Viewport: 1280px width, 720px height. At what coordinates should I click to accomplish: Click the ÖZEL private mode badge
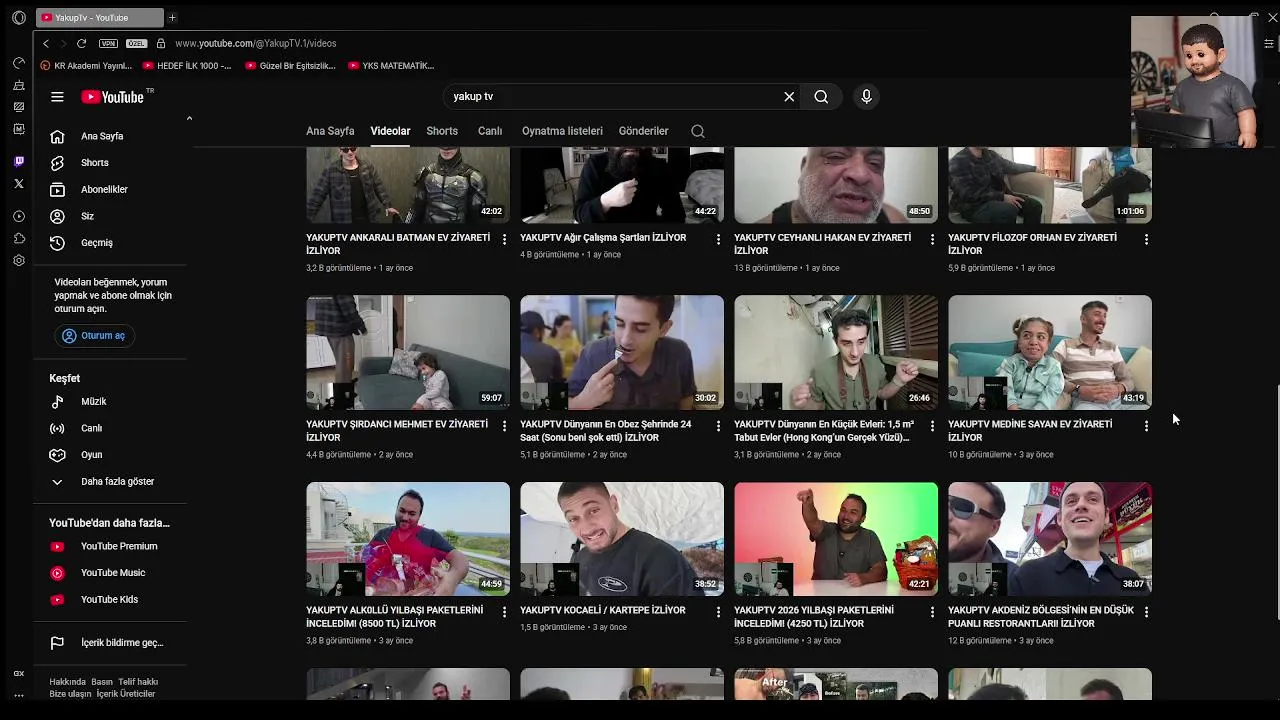pyautogui.click(x=137, y=43)
